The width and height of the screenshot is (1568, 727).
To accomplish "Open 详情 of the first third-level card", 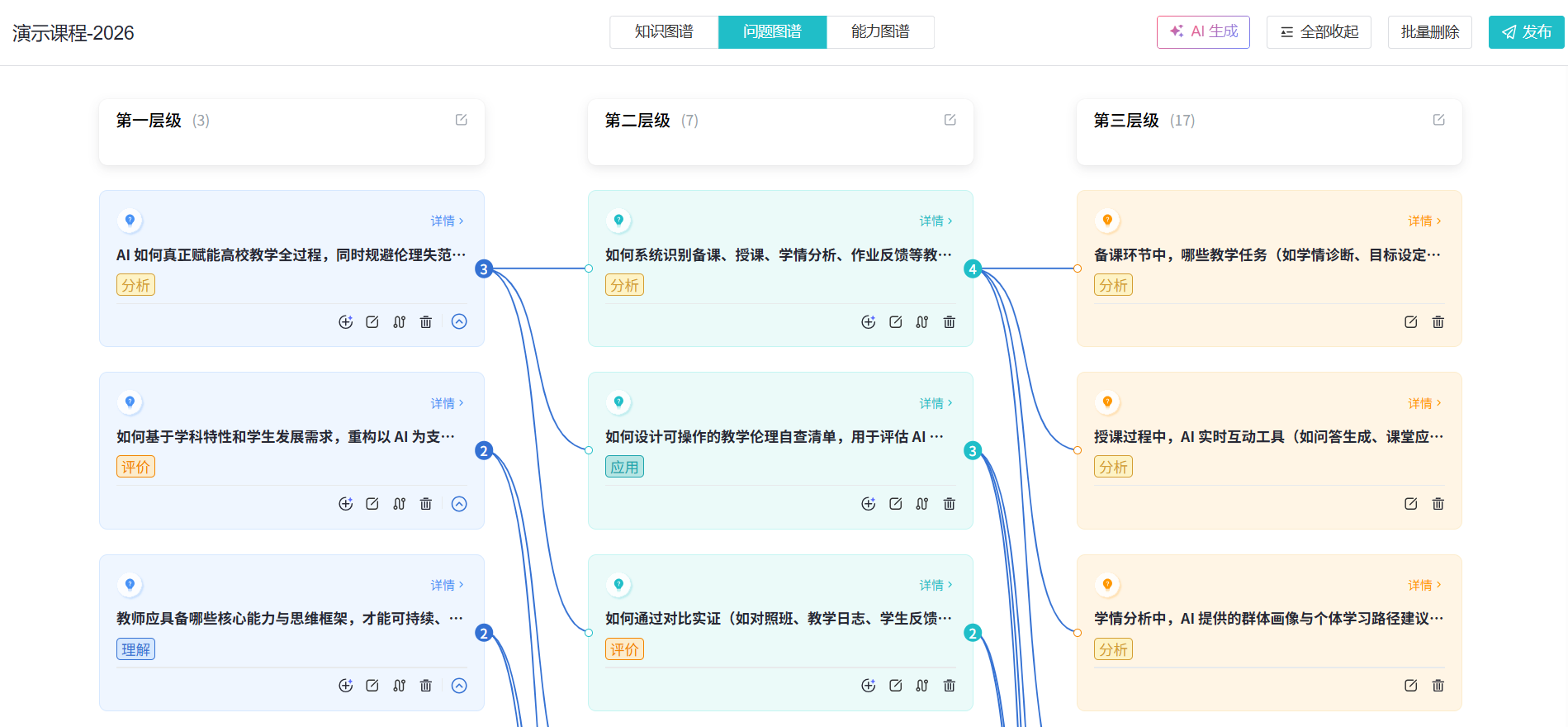I will [x=1424, y=221].
